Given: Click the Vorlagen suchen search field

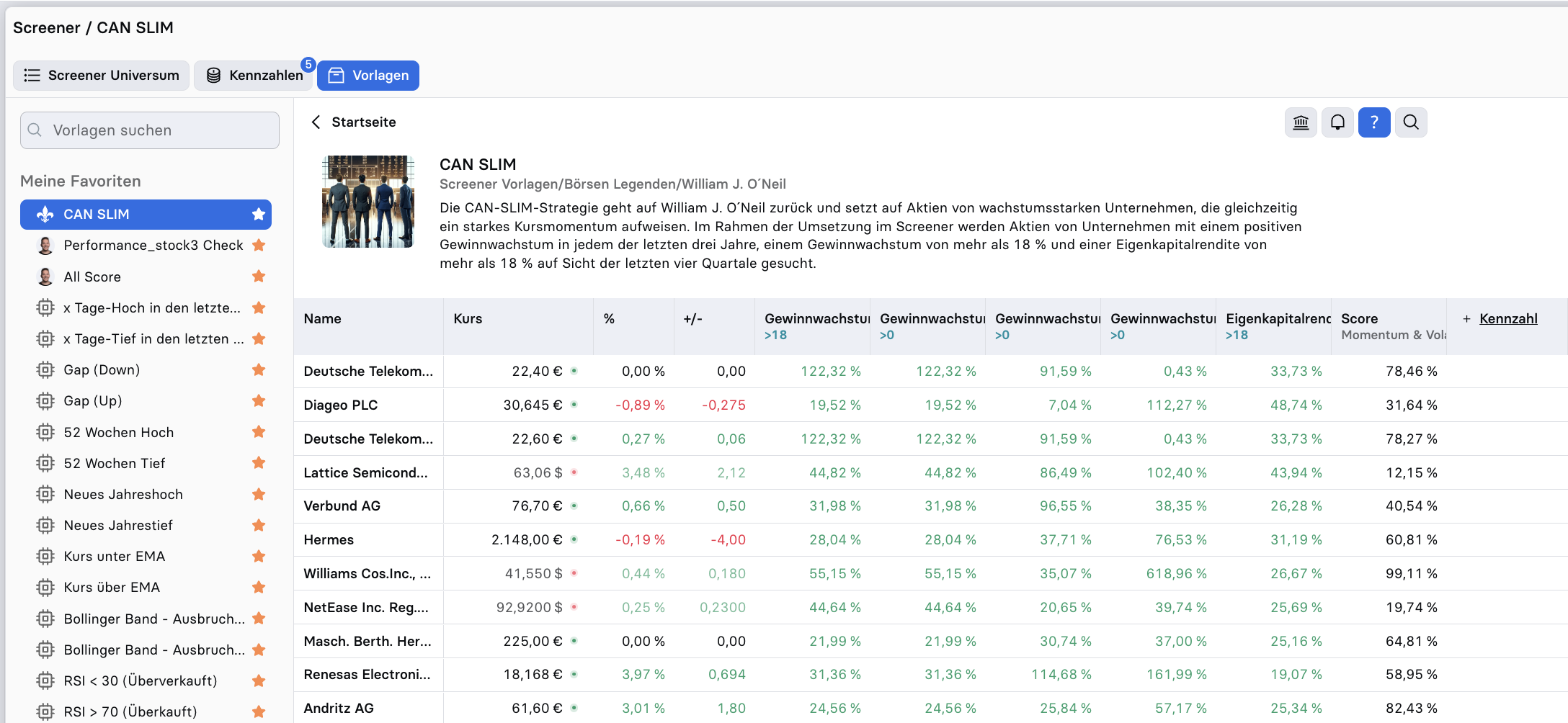Looking at the screenshot, I should click(150, 130).
